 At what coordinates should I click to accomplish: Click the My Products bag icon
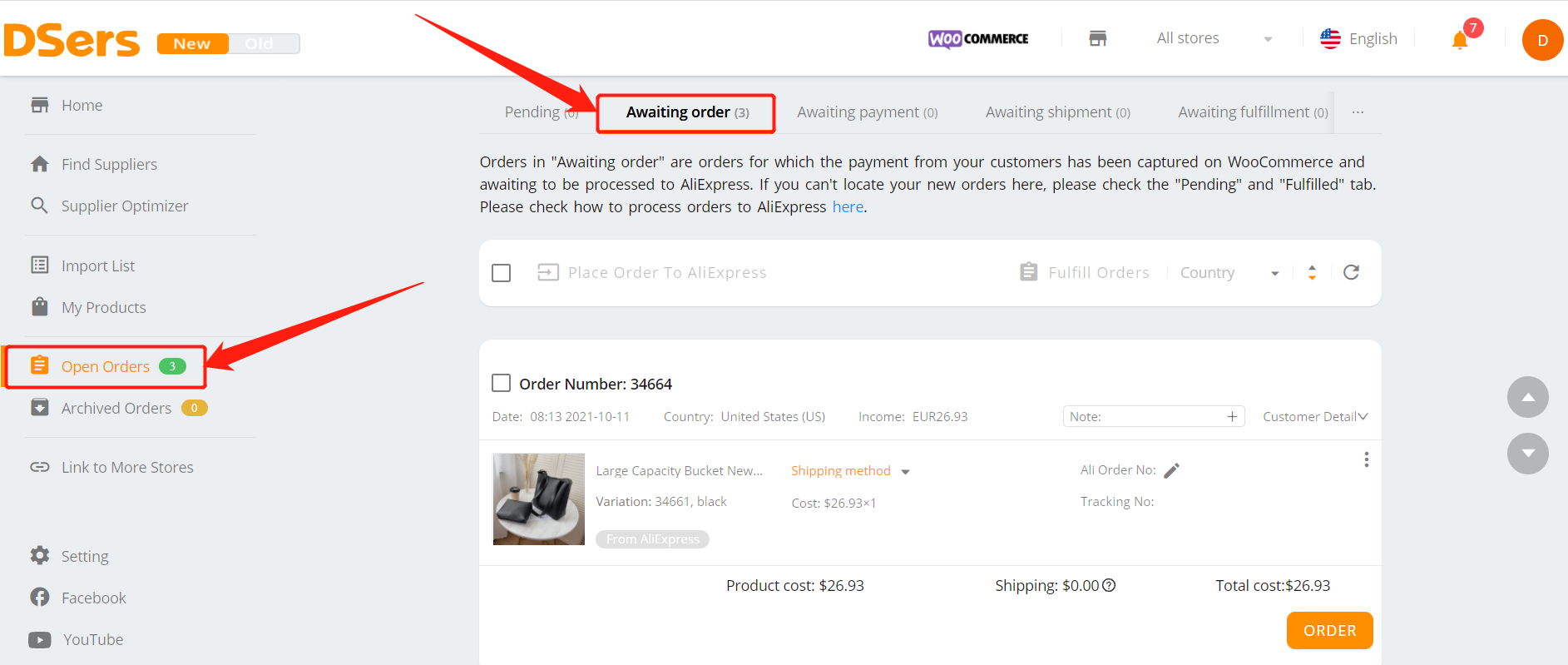40,306
